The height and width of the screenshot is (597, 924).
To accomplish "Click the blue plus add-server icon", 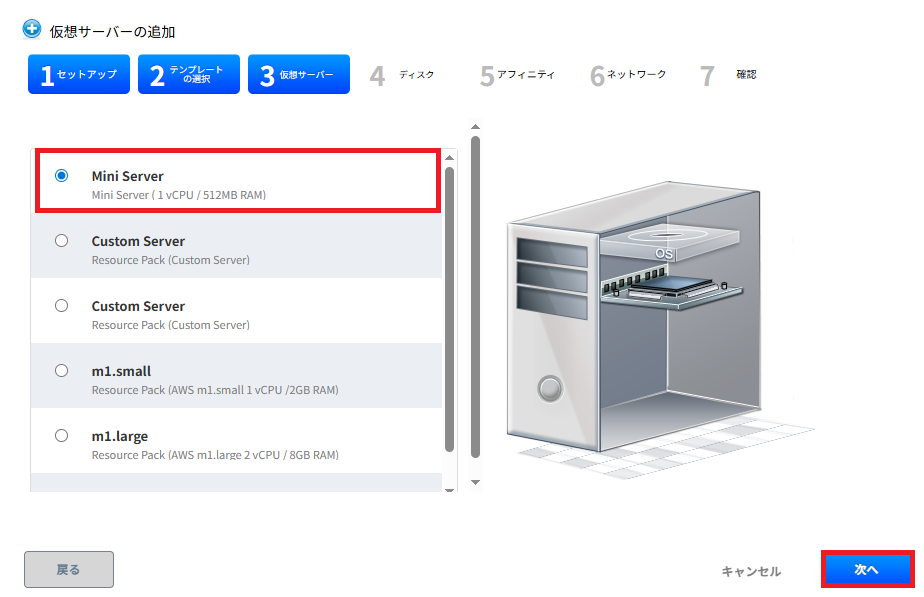I will [x=32, y=29].
